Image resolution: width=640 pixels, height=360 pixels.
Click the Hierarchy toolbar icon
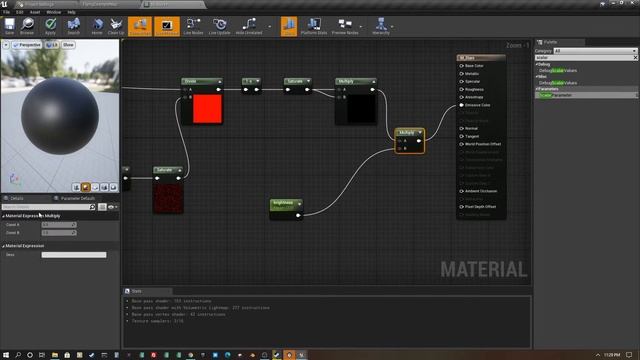tap(381, 26)
